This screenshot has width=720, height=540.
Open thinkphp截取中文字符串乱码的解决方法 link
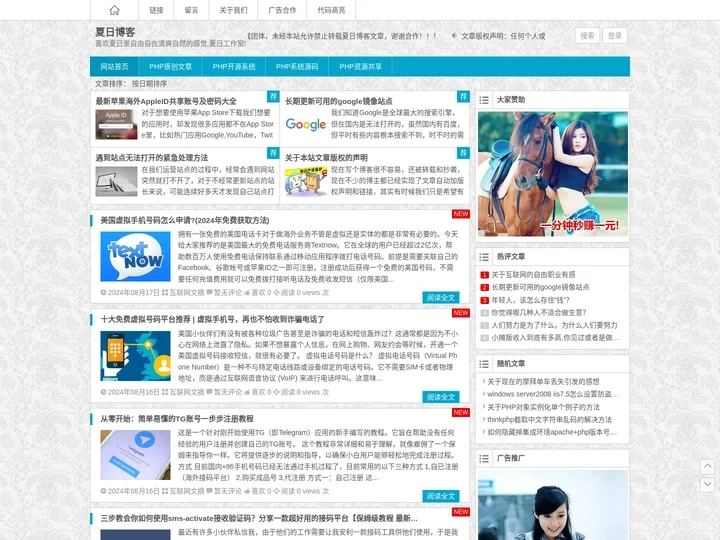(x=550, y=419)
